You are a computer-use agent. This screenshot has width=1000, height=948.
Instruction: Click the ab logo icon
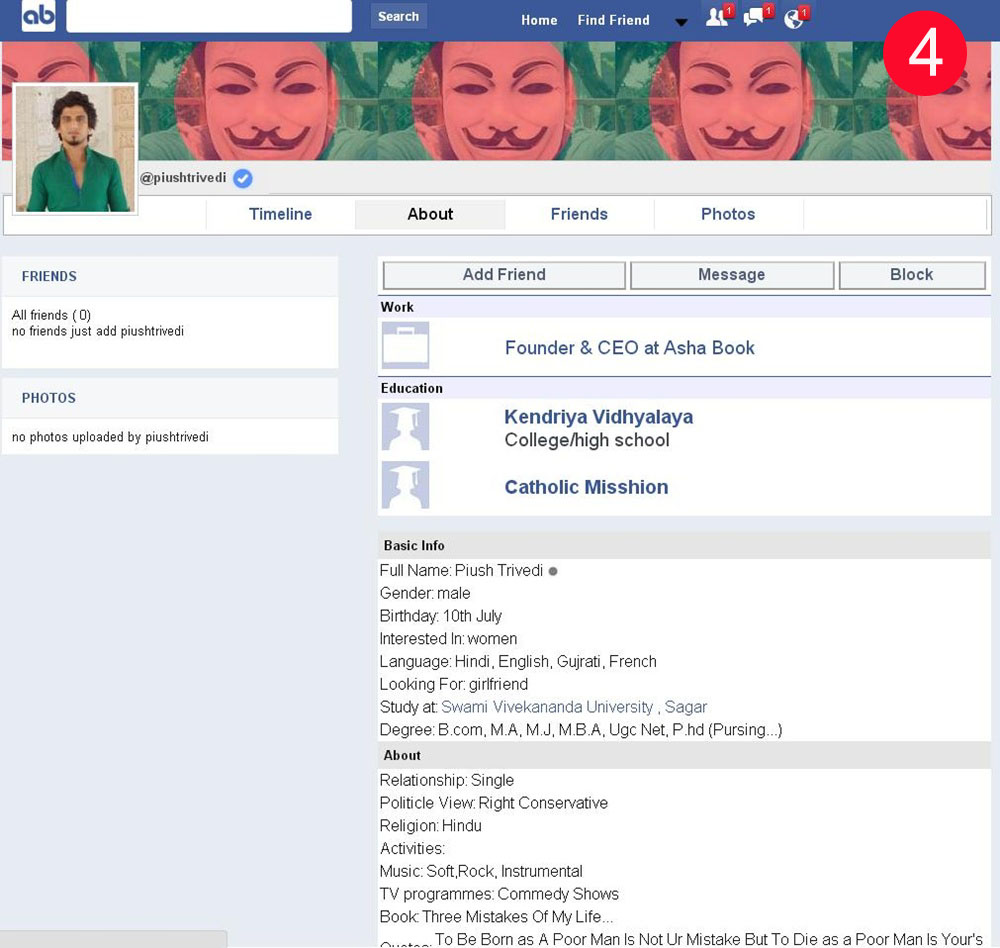tap(38, 15)
